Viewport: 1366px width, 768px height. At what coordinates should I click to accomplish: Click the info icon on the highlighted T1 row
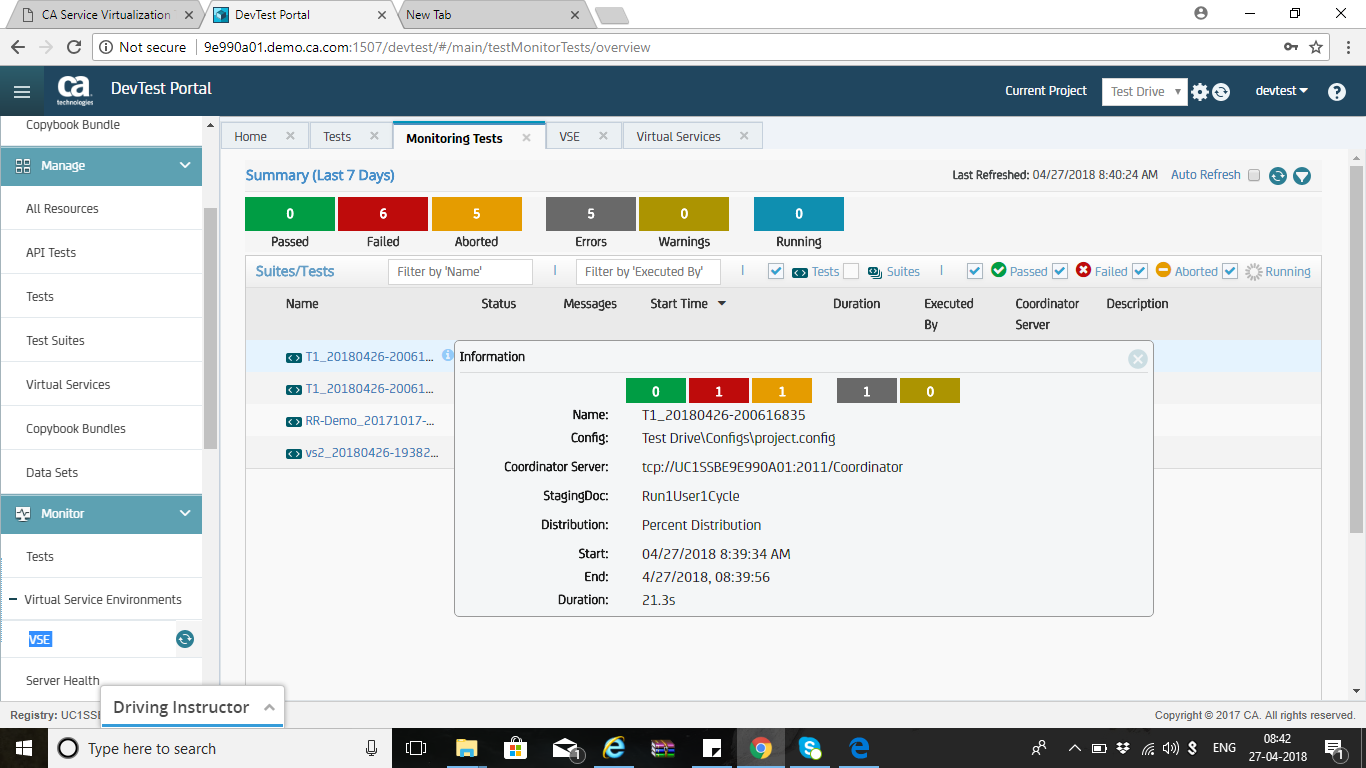[448, 356]
